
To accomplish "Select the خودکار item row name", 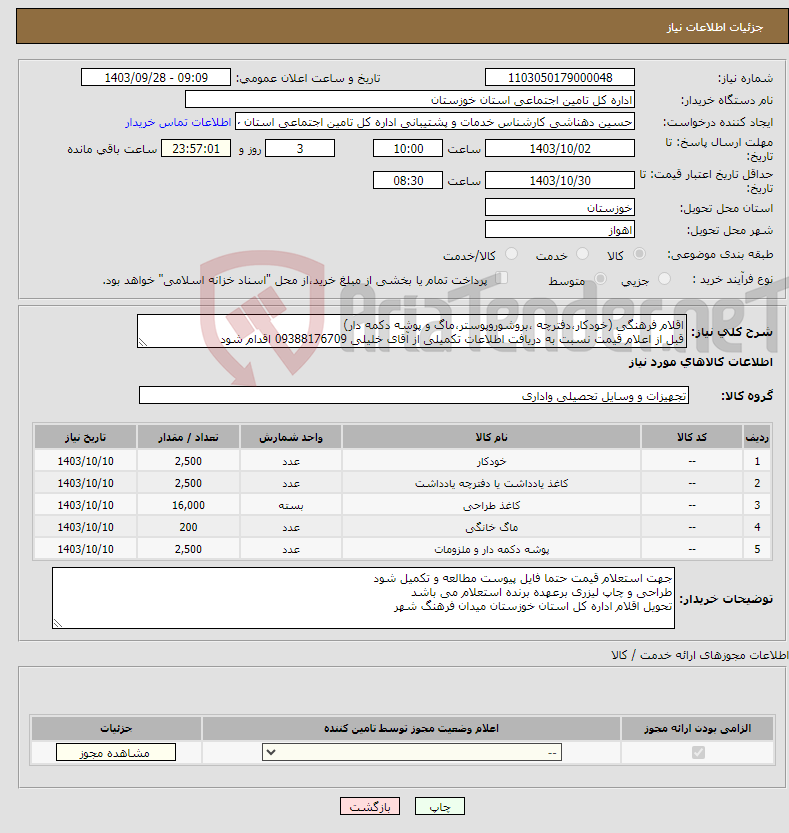I will click(491, 462).
